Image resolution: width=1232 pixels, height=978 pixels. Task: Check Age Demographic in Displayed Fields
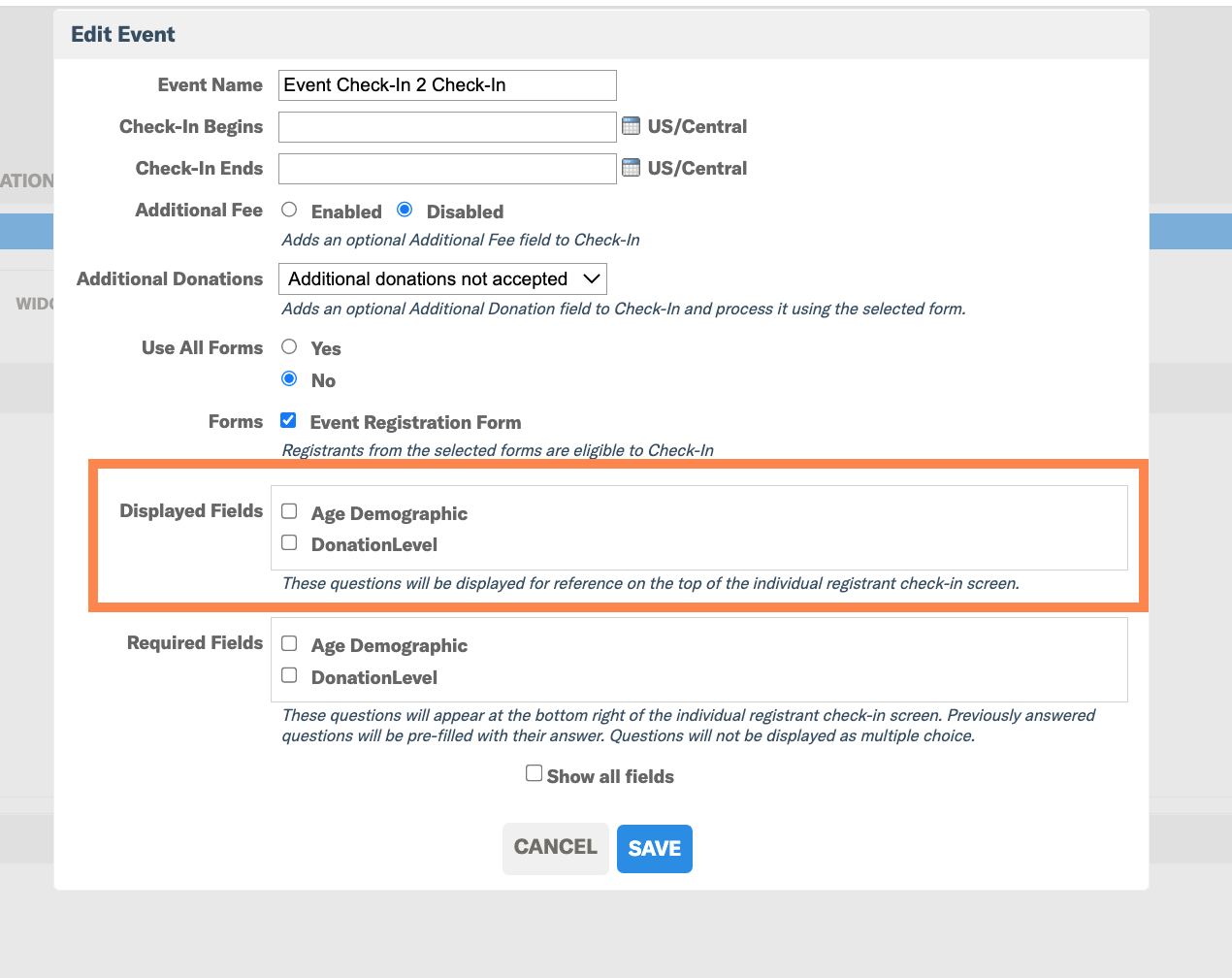pos(289,511)
